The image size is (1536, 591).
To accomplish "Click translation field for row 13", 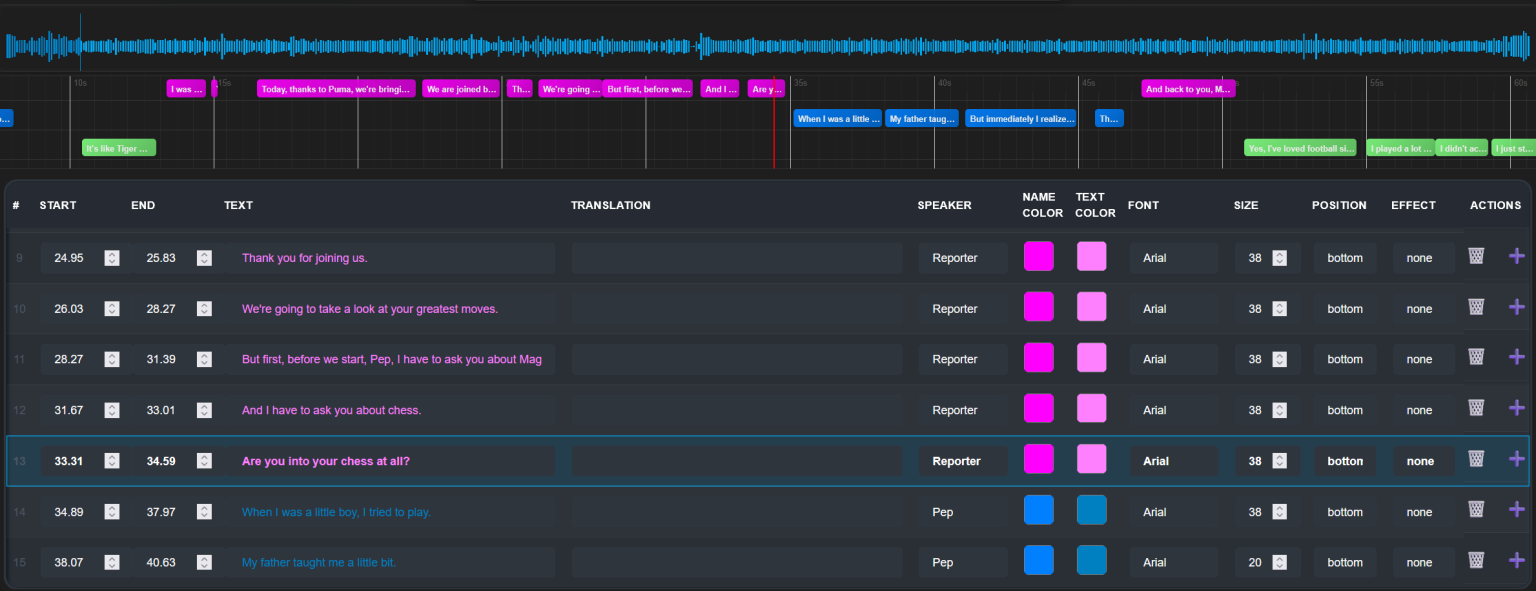I will [736, 461].
